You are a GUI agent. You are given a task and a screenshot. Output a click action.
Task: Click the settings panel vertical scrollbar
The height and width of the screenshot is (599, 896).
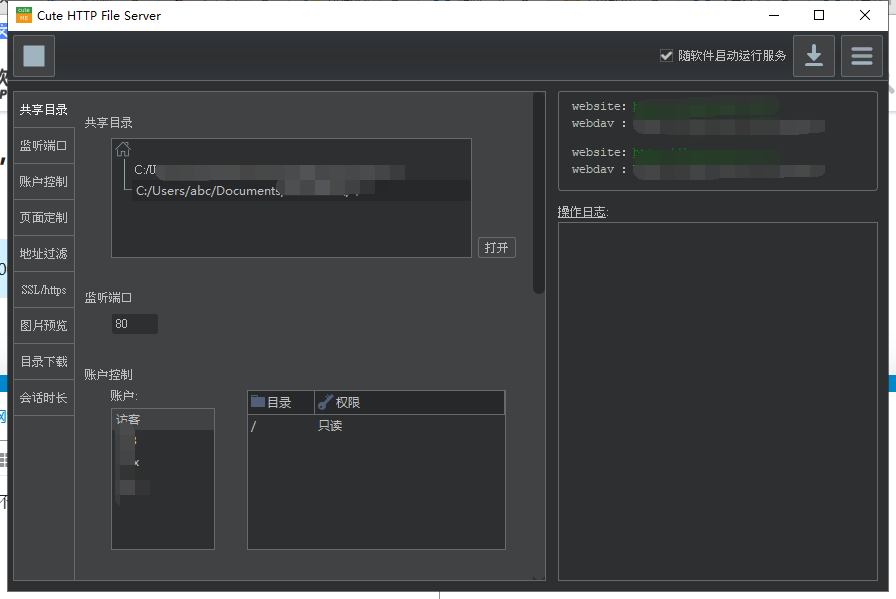(539, 193)
